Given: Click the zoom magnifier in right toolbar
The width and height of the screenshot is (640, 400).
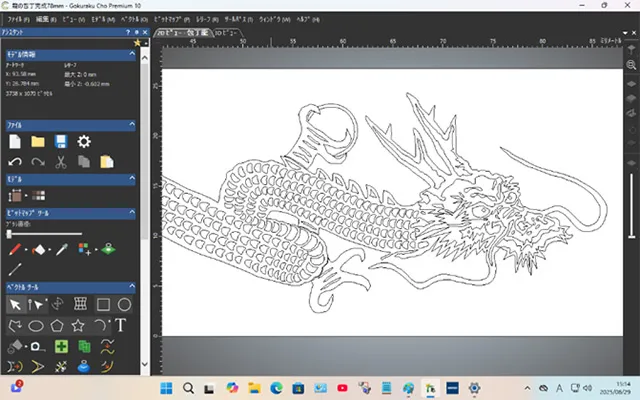Looking at the screenshot, I should pyautogui.click(x=632, y=64).
